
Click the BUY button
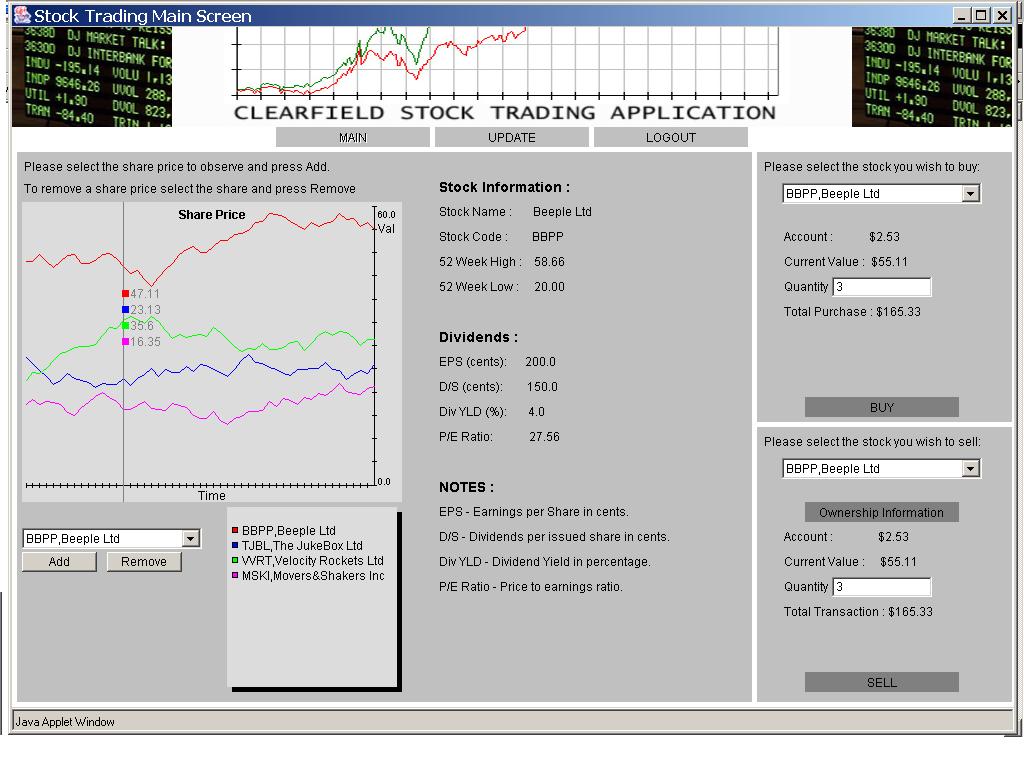click(881, 407)
